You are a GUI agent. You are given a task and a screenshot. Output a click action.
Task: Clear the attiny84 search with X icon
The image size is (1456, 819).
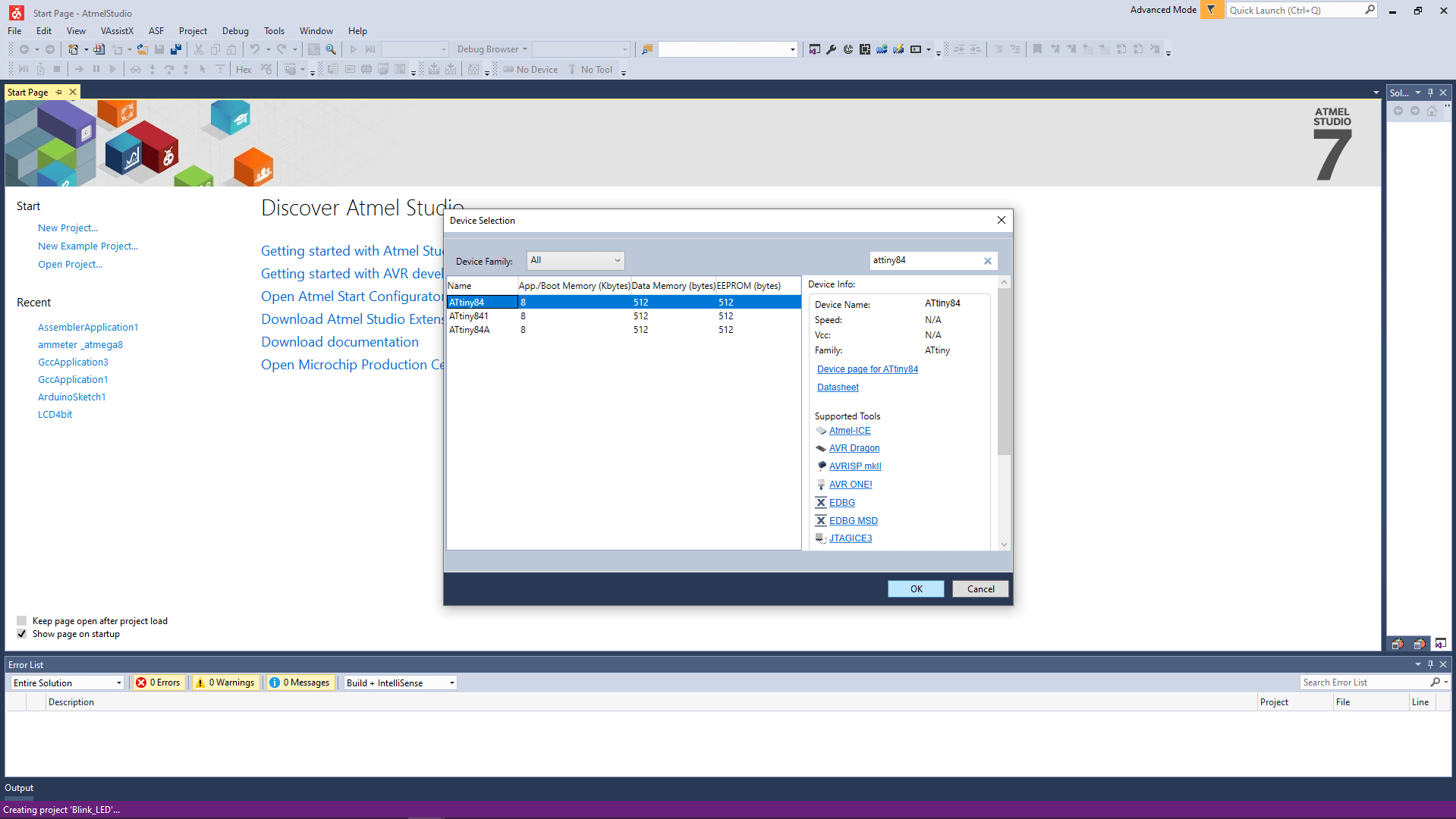[988, 261]
